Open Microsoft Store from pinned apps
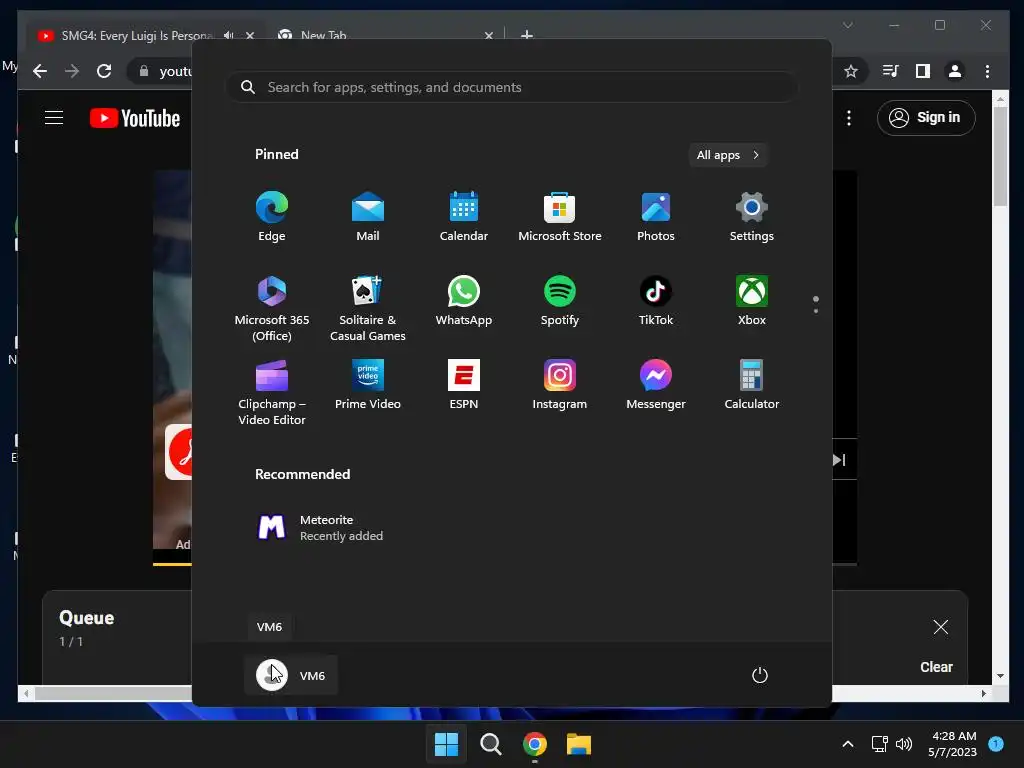The image size is (1024, 768). (560, 217)
